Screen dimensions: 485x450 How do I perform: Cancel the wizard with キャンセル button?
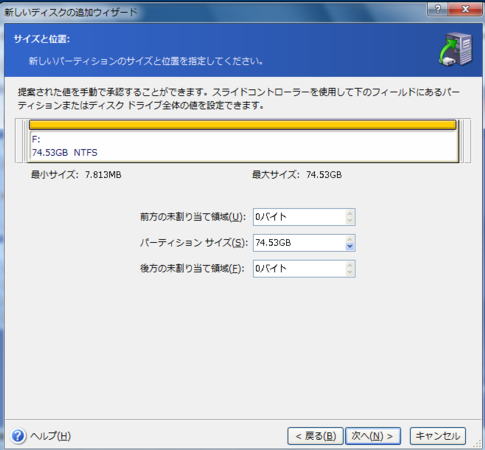click(x=438, y=436)
